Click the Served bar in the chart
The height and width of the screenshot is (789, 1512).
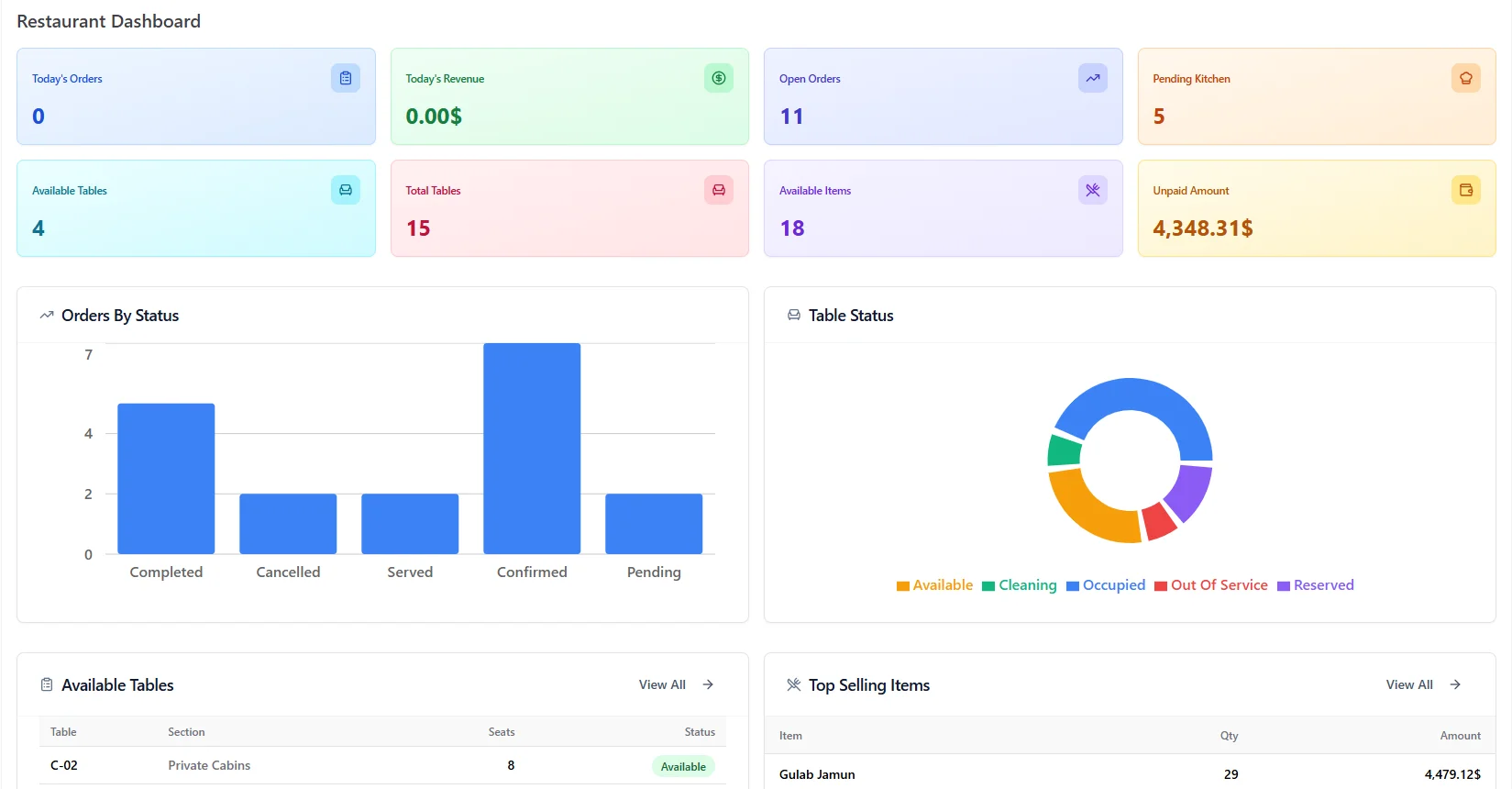410,524
